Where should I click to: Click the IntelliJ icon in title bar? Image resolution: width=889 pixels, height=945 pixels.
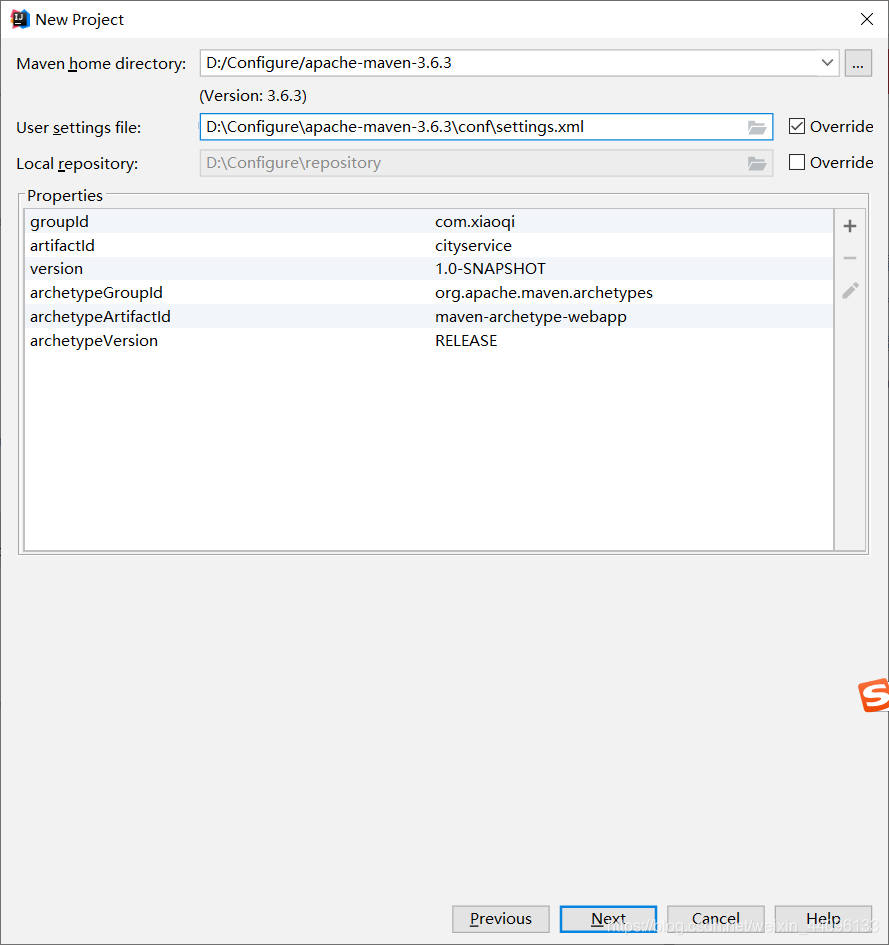click(19, 19)
